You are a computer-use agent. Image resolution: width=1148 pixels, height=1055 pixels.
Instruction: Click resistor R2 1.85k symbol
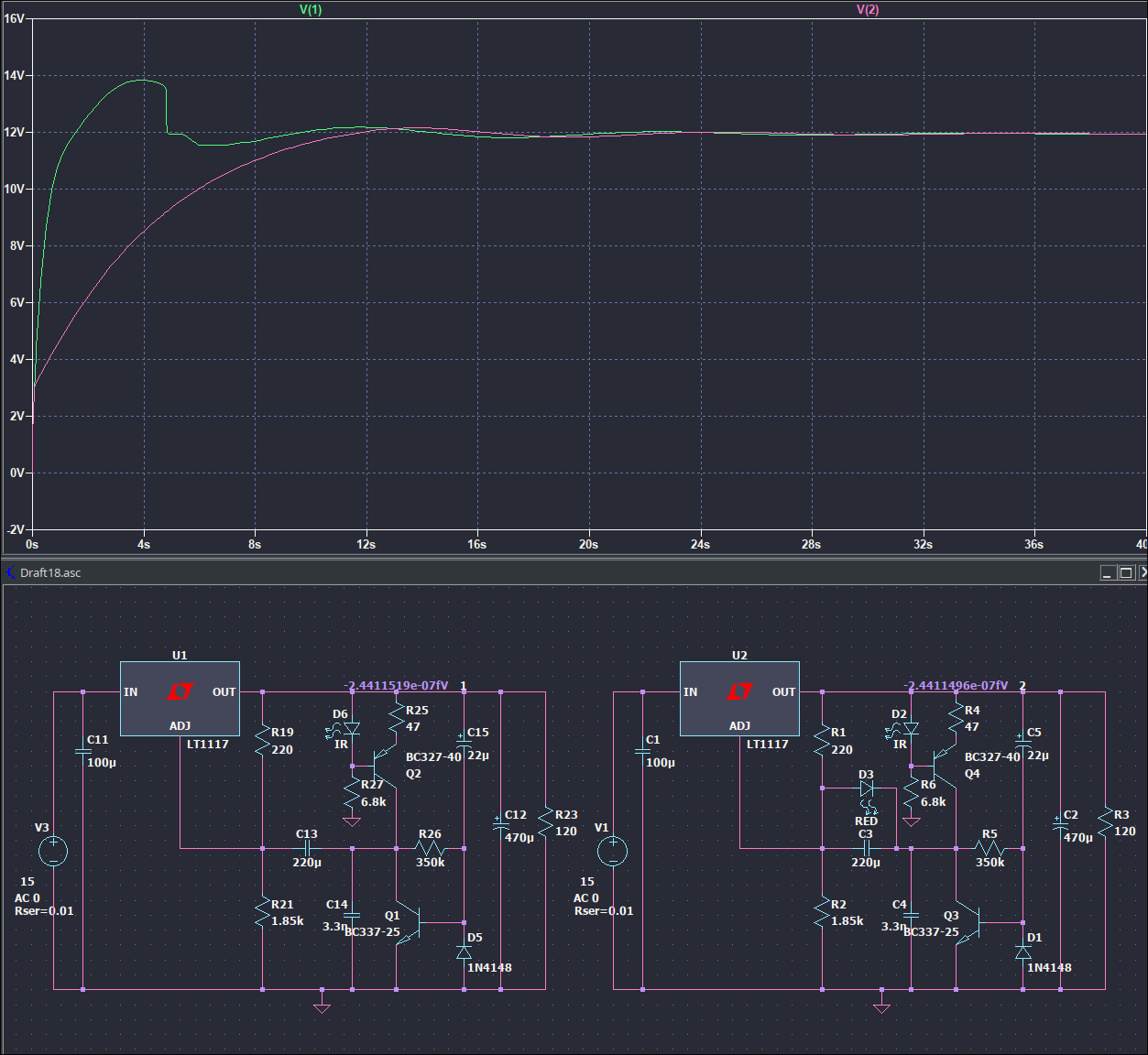(x=822, y=913)
